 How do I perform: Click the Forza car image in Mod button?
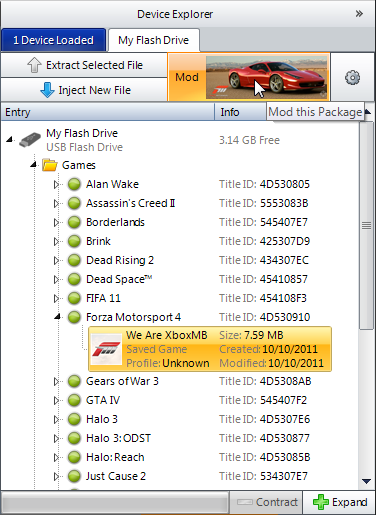[x=266, y=77]
